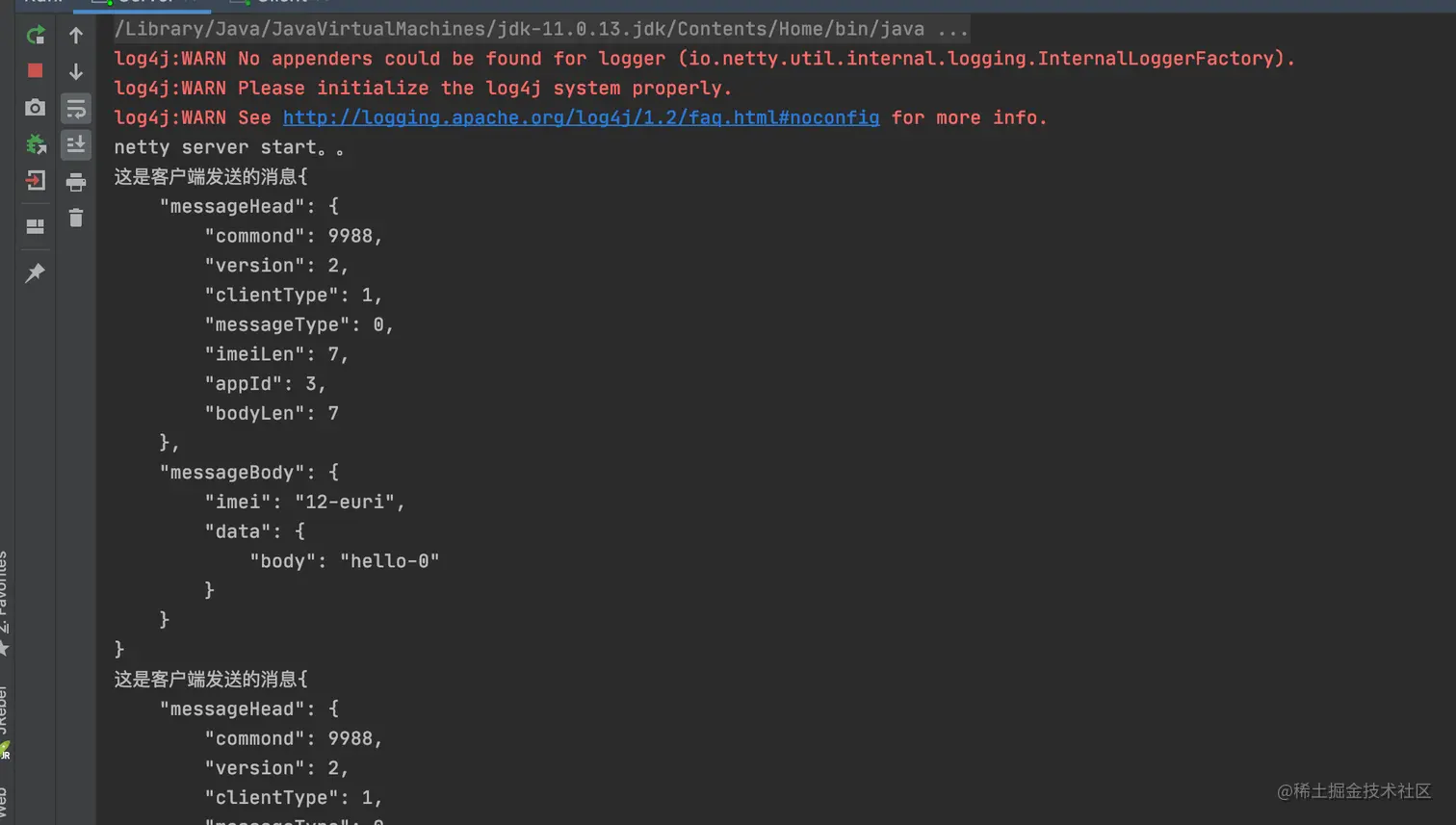1456x825 pixels.
Task: Stop the running process with red square
Action: click(x=36, y=71)
